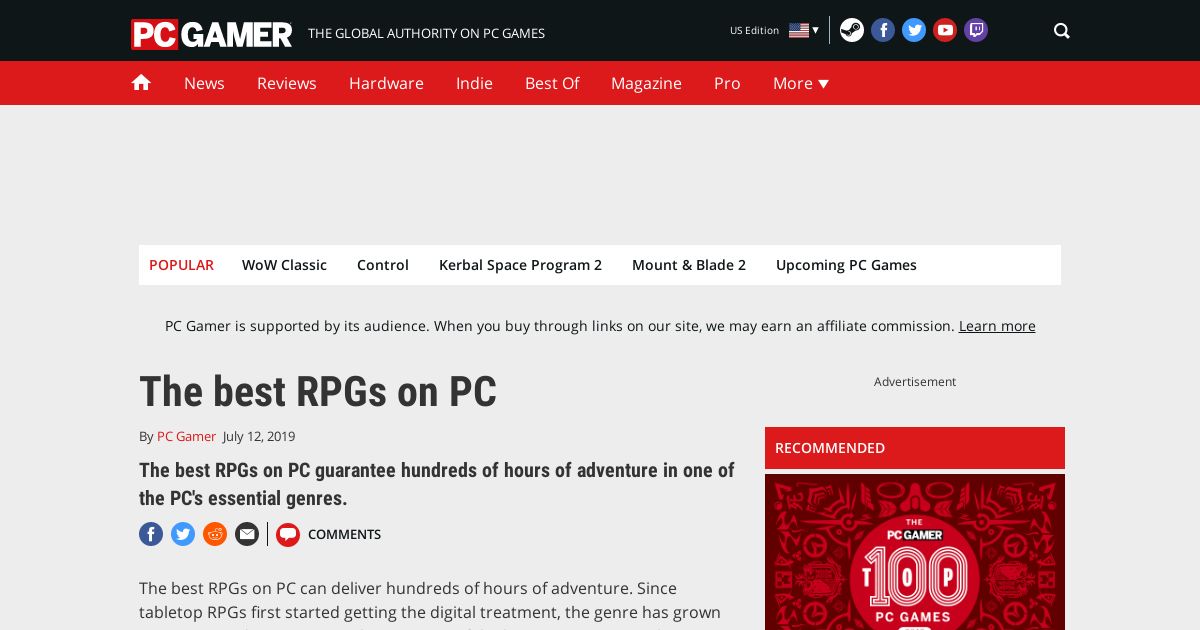Screen dimensions: 1200x630
Task: Click the RECOMMENDED header
Action: coord(915,448)
